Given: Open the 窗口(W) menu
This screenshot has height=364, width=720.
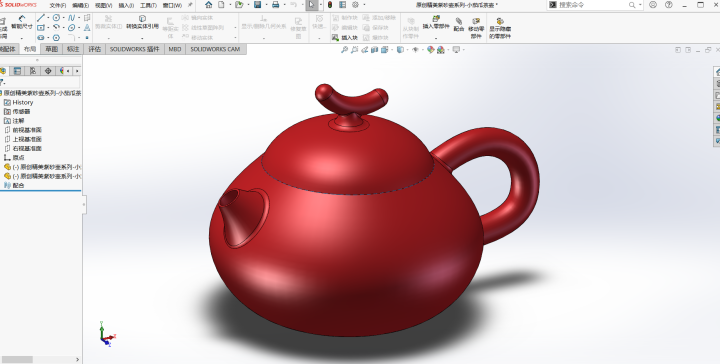Looking at the screenshot, I should [x=172, y=6].
